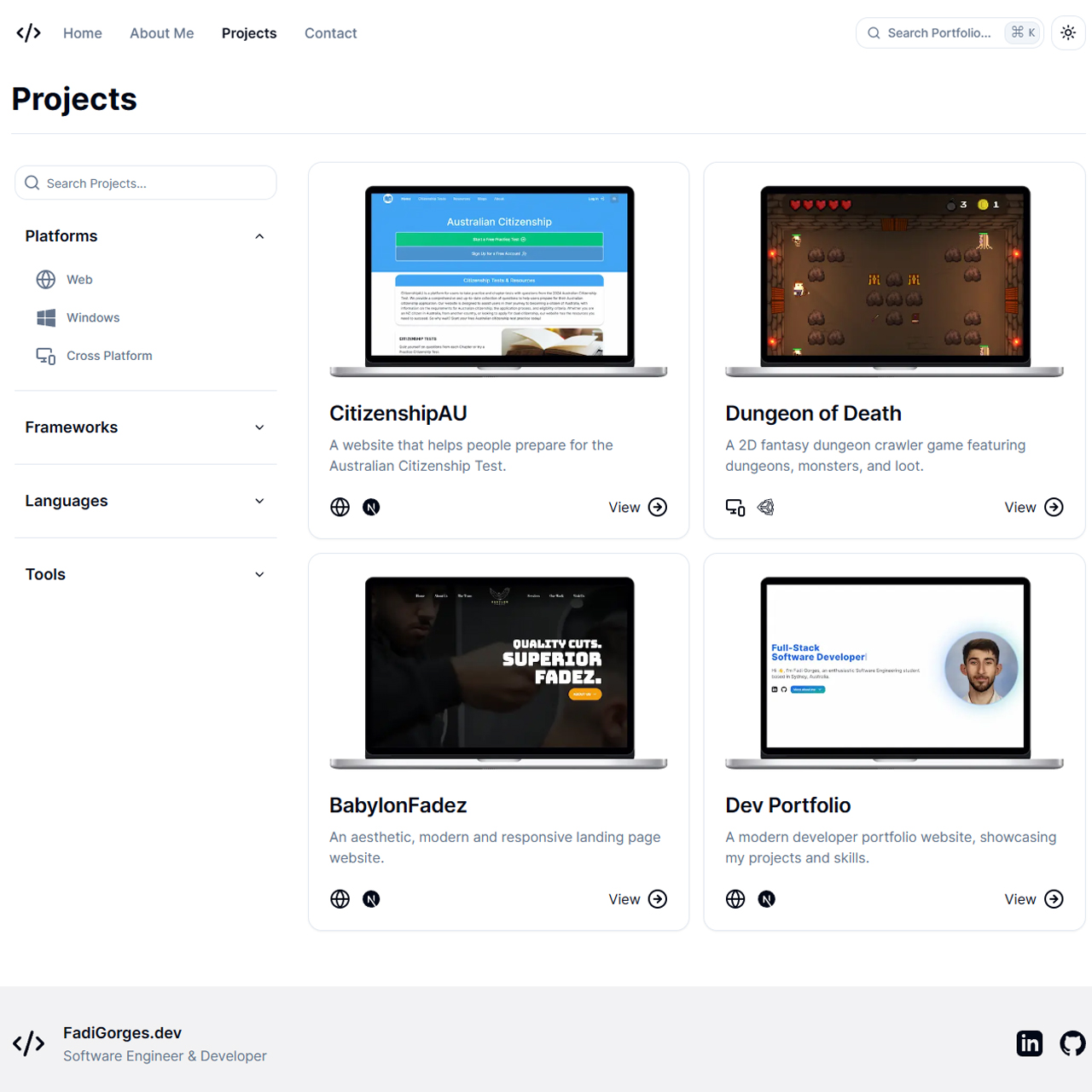The height and width of the screenshot is (1092, 1092).
Task: Click the footer code-bracket logo
Action: tap(28, 1043)
